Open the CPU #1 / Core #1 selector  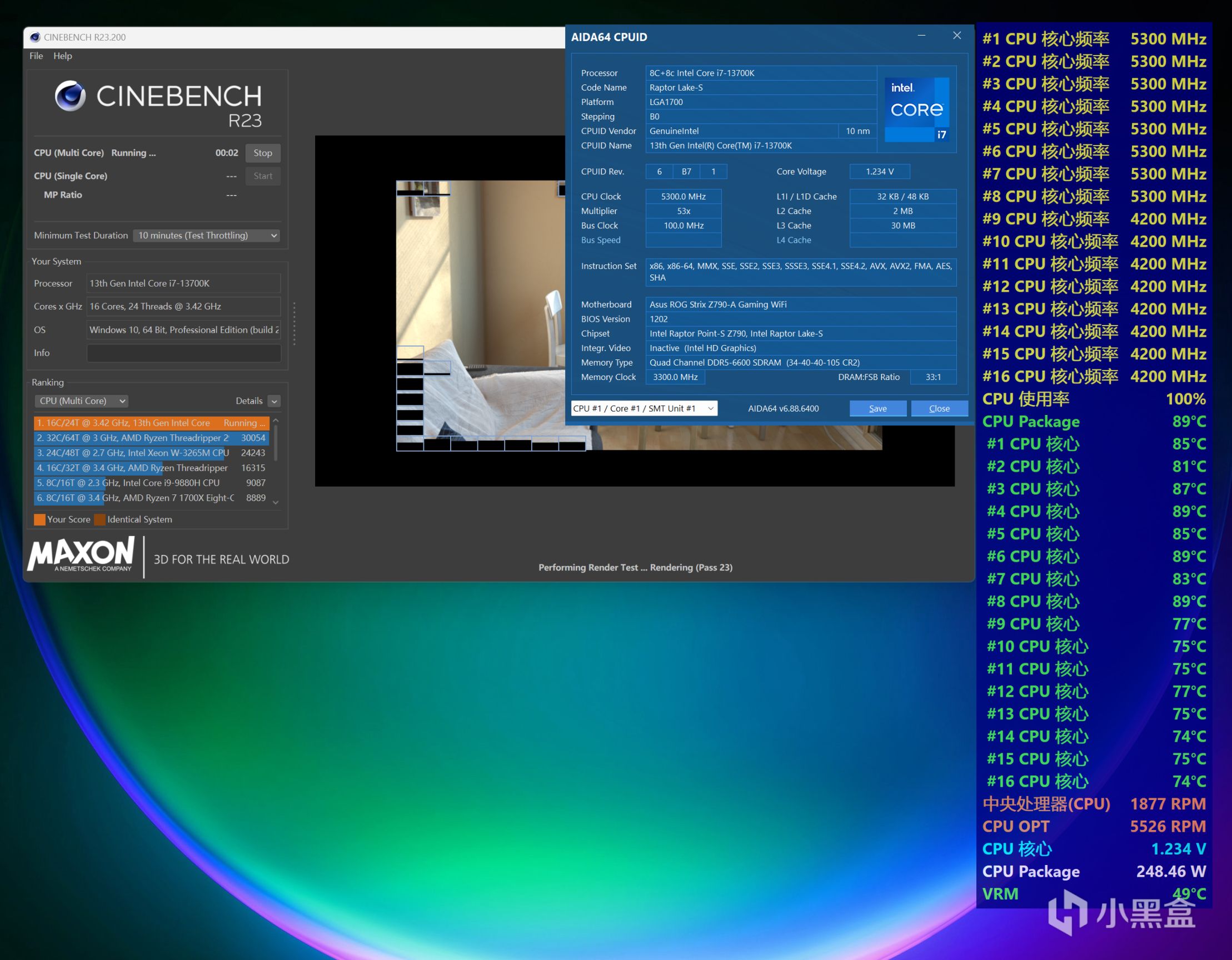tap(644, 408)
